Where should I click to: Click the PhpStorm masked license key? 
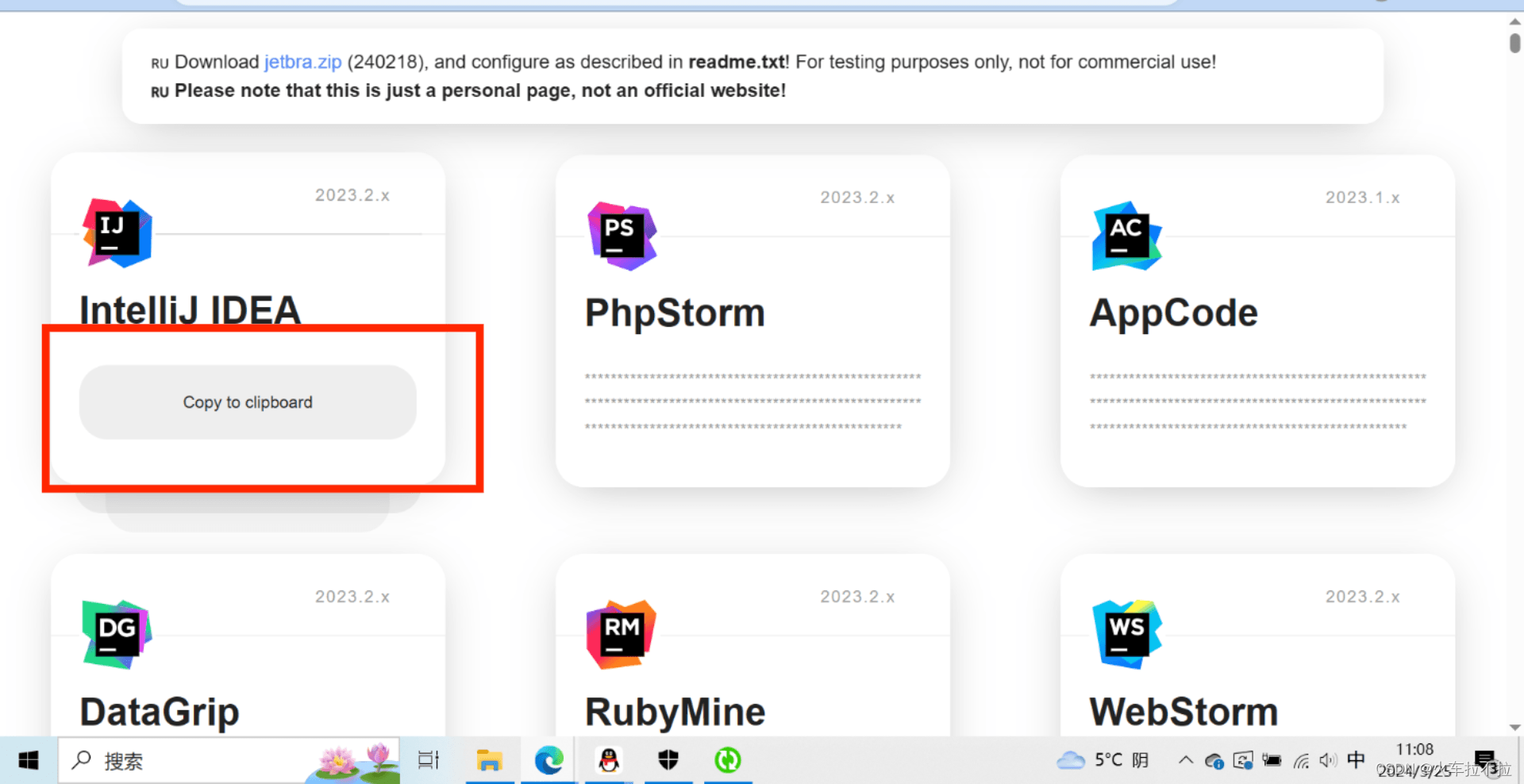[x=752, y=402]
